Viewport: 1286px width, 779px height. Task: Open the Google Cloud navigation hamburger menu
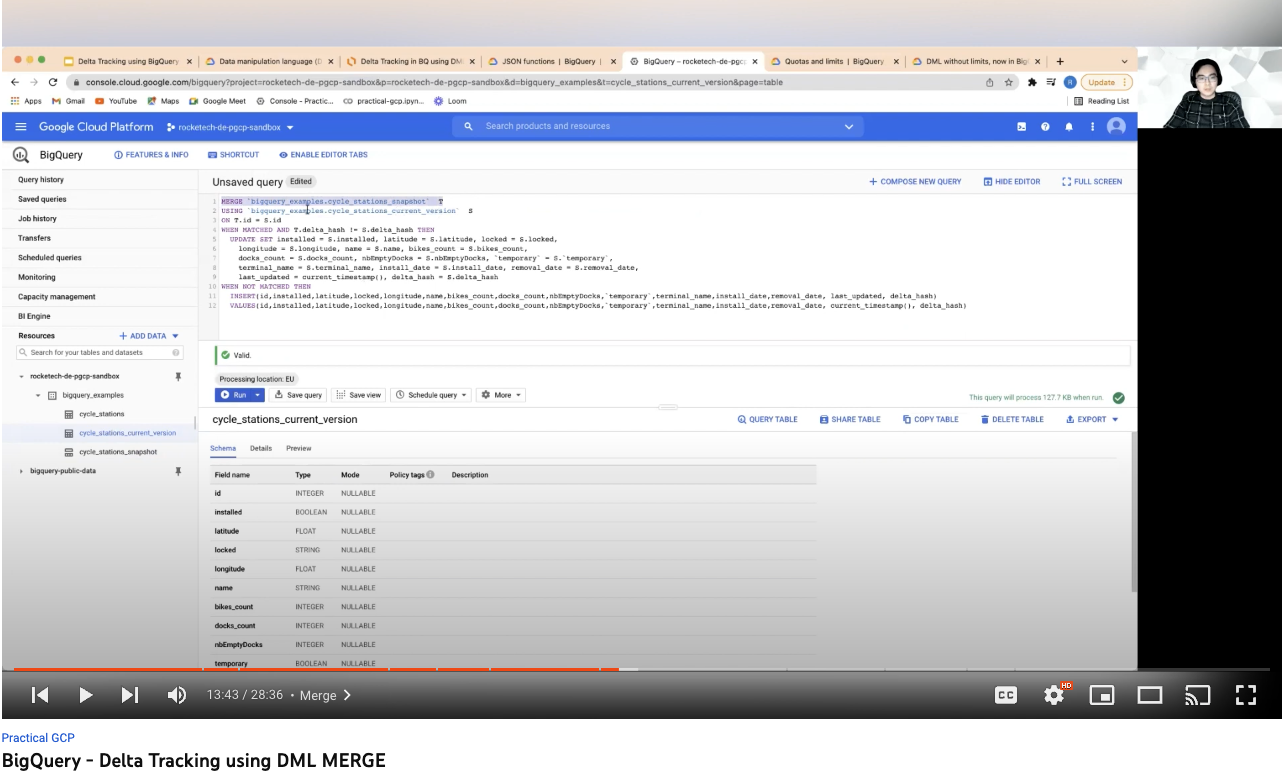pos(20,127)
